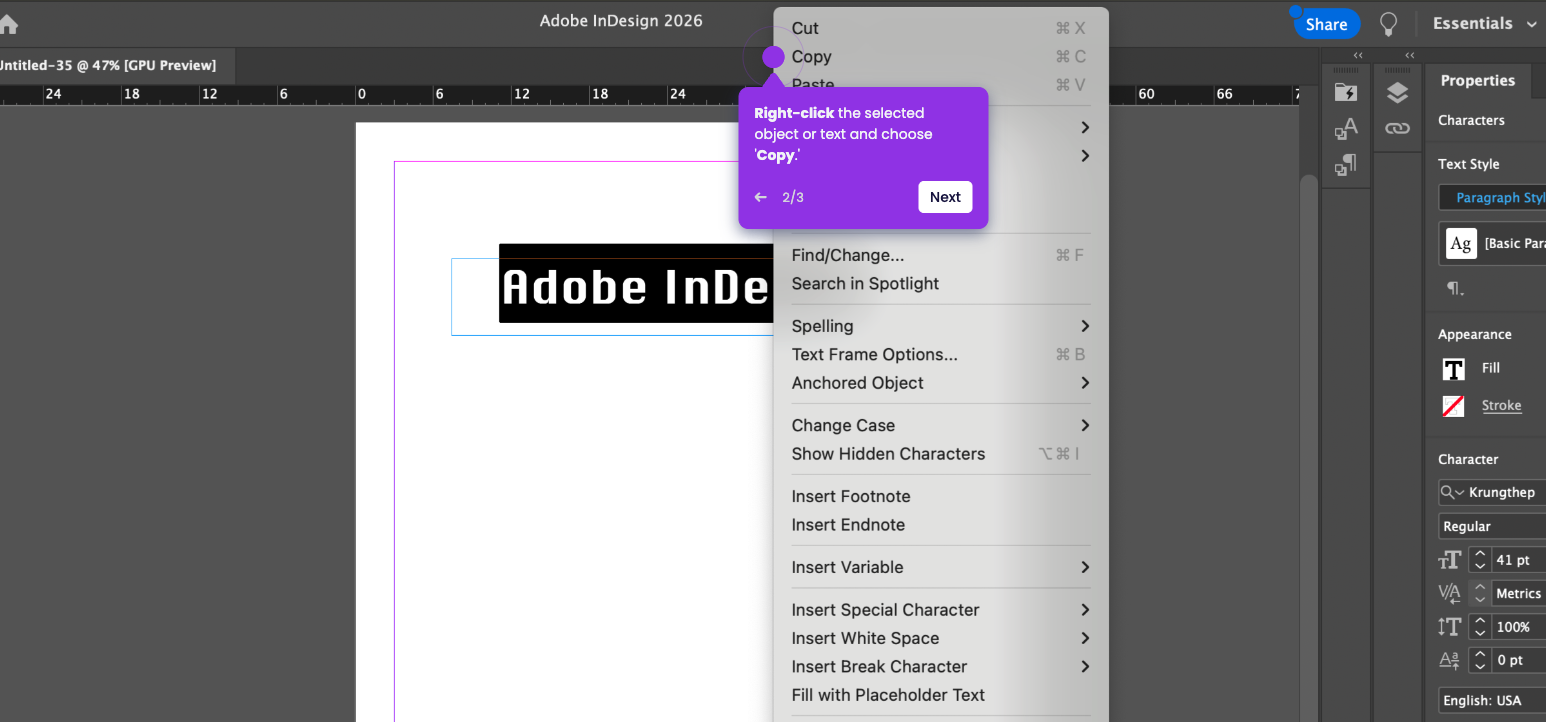Viewport: 1546px width, 722px height.
Task: Click the font size TT icon
Action: 1449,560
